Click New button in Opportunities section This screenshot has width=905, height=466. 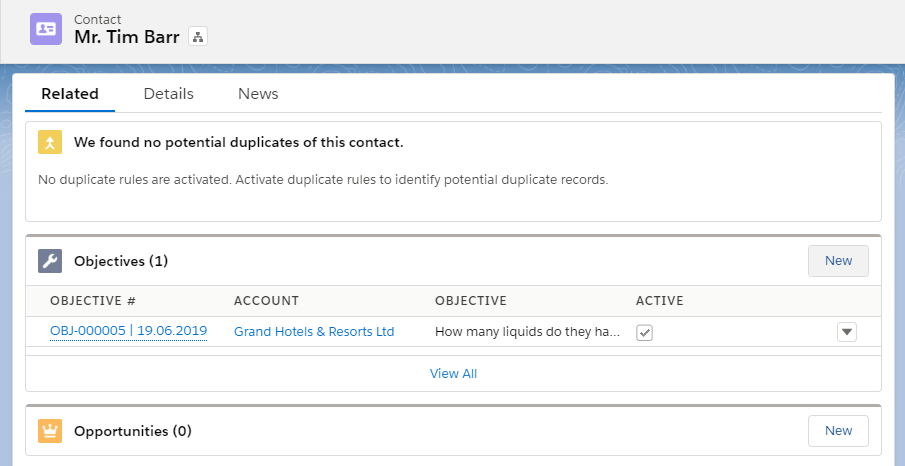[838, 431]
